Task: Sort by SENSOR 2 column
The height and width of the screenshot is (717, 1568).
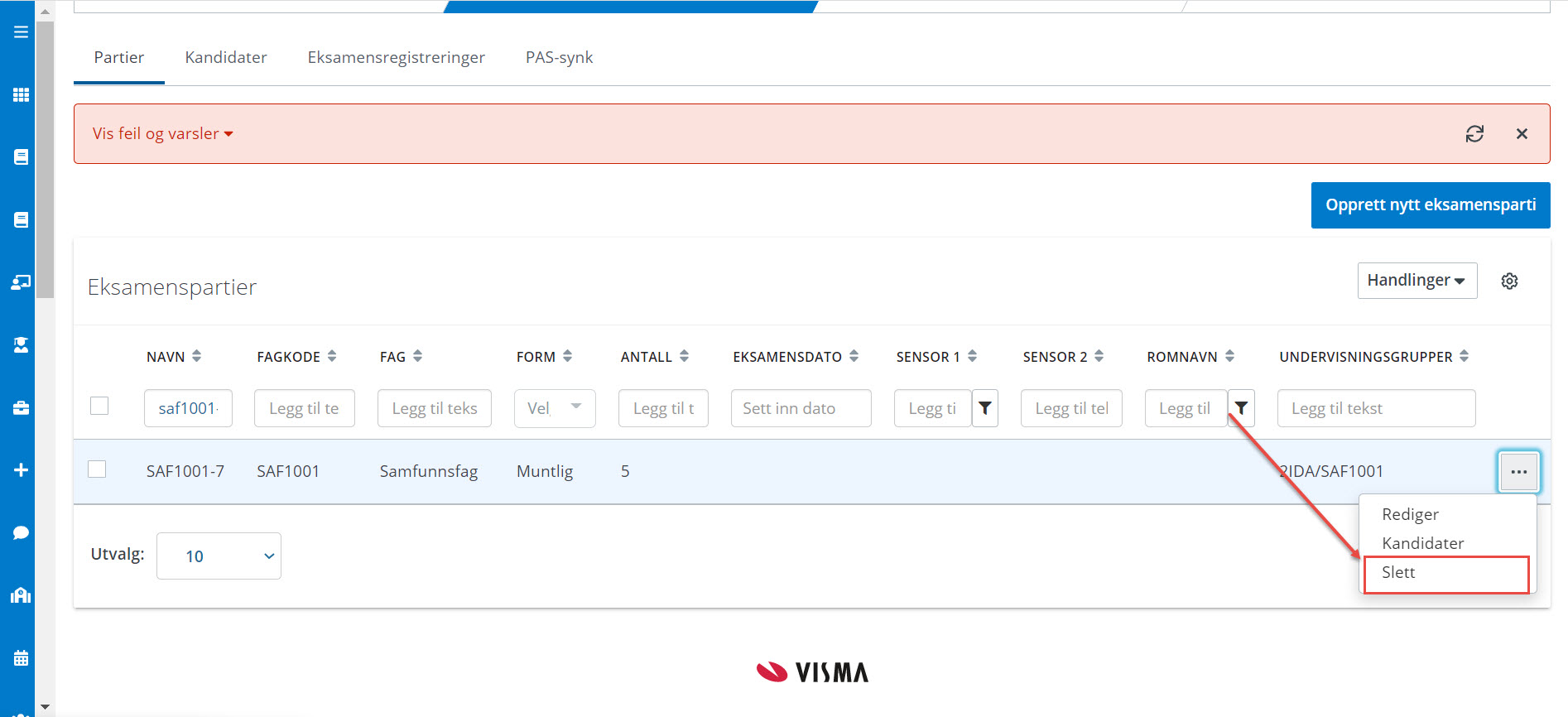Action: [x=1099, y=356]
